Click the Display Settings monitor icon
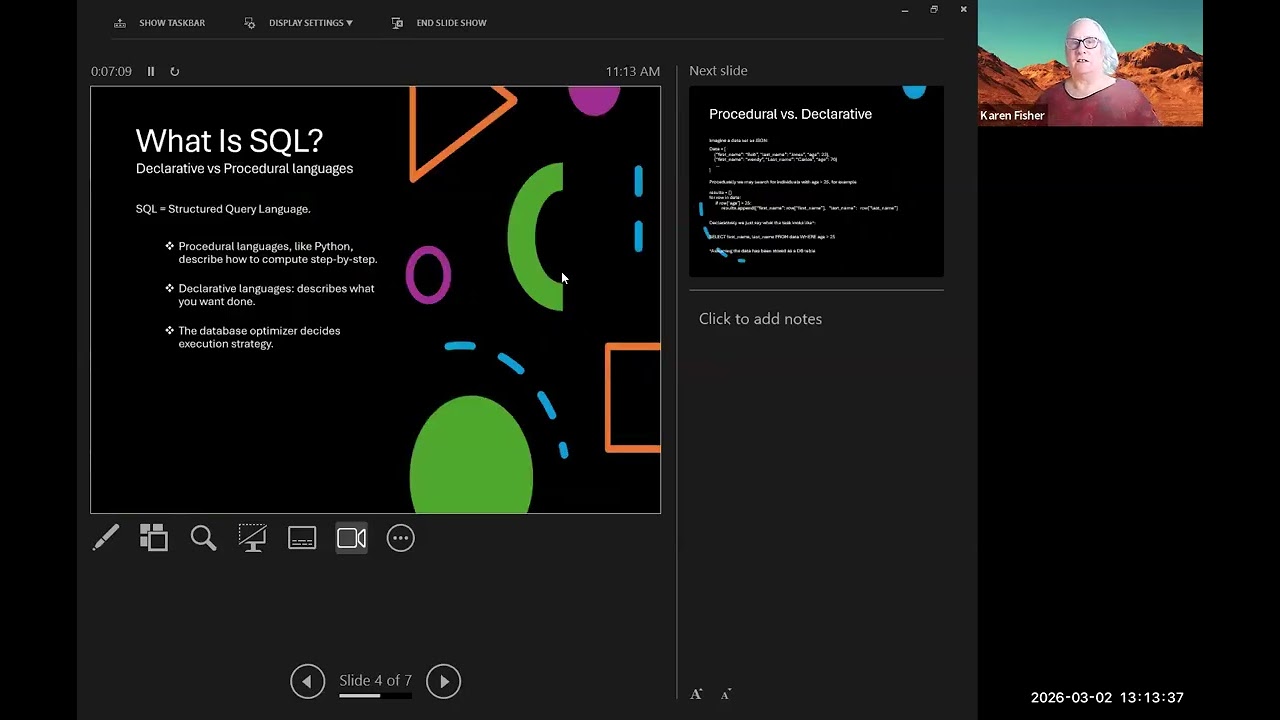This screenshot has height=720, width=1280. click(x=250, y=22)
